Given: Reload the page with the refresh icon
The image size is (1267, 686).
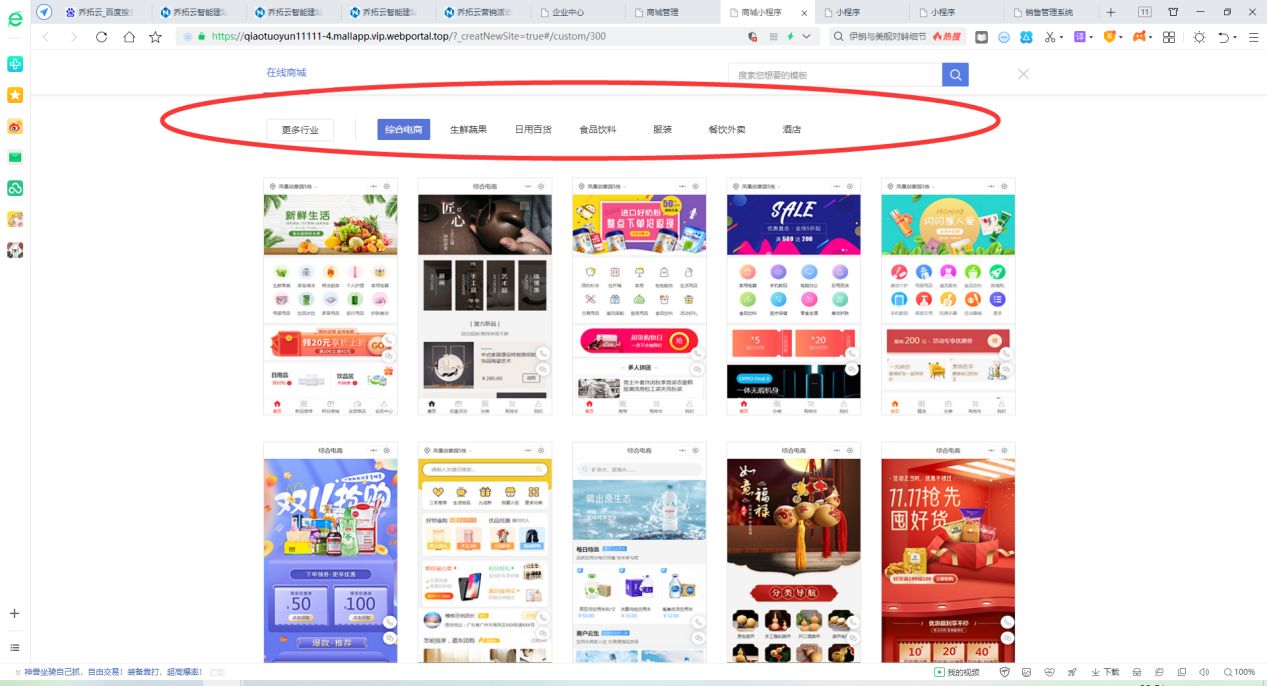Looking at the screenshot, I should click(103, 36).
